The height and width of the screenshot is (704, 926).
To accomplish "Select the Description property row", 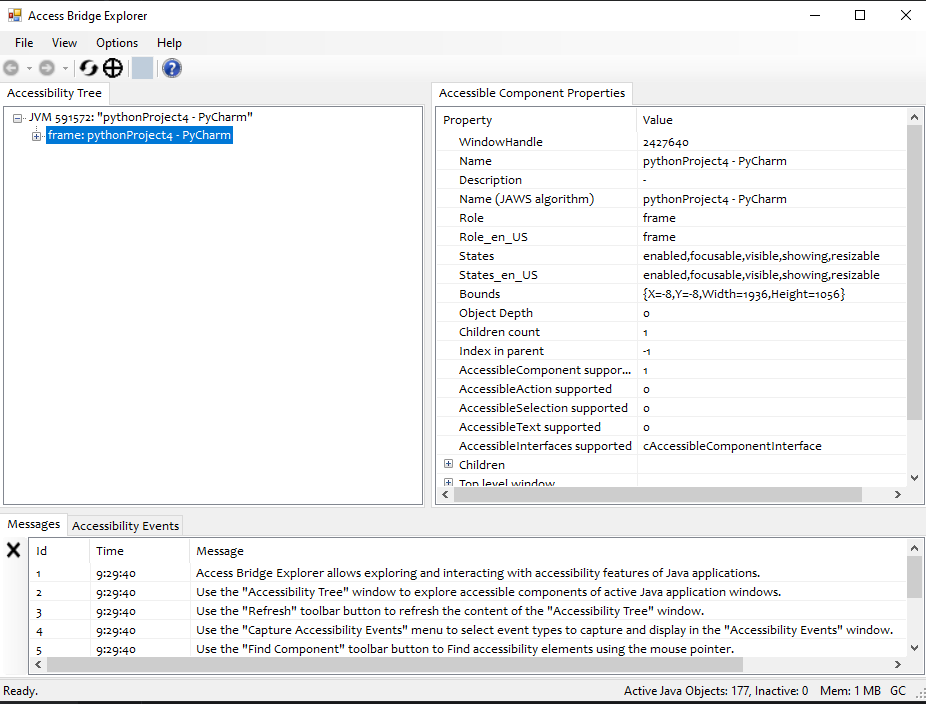I will (x=671, y=180).
